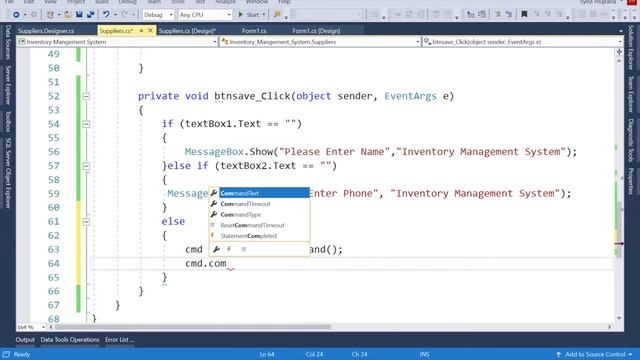640x360 pixels.
Task: Toggle the events filter lightning icon in IntelliSense
Action: [229, 249]
